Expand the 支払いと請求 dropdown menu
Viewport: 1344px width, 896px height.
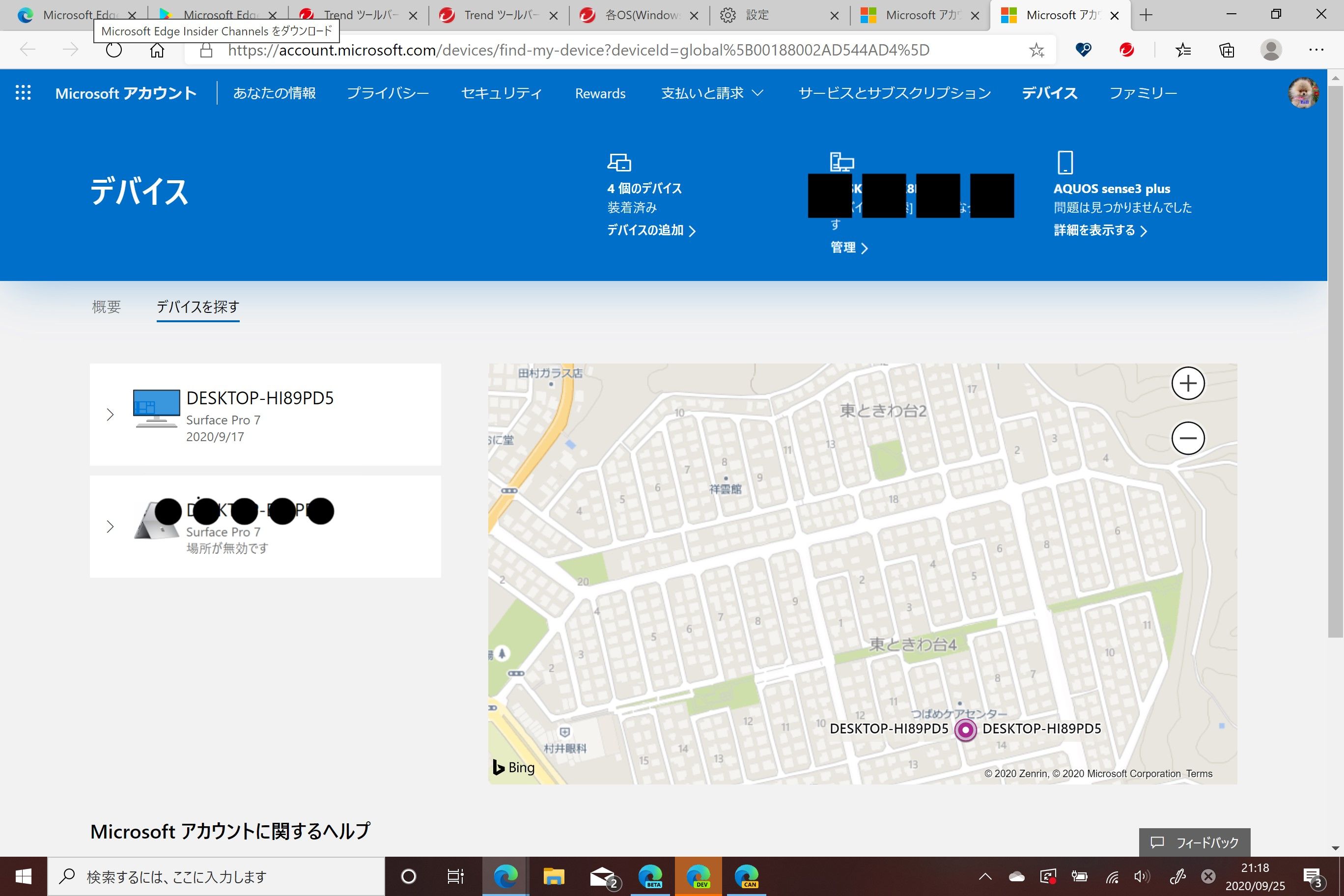pos(712,93)
